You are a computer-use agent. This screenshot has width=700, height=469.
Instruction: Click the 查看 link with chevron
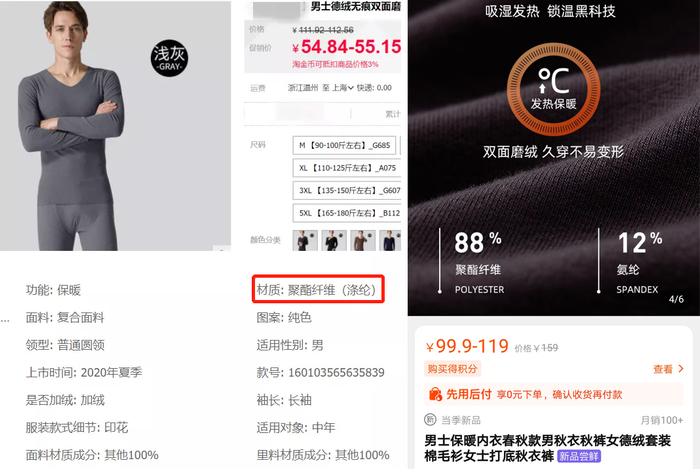click(668, 369)
